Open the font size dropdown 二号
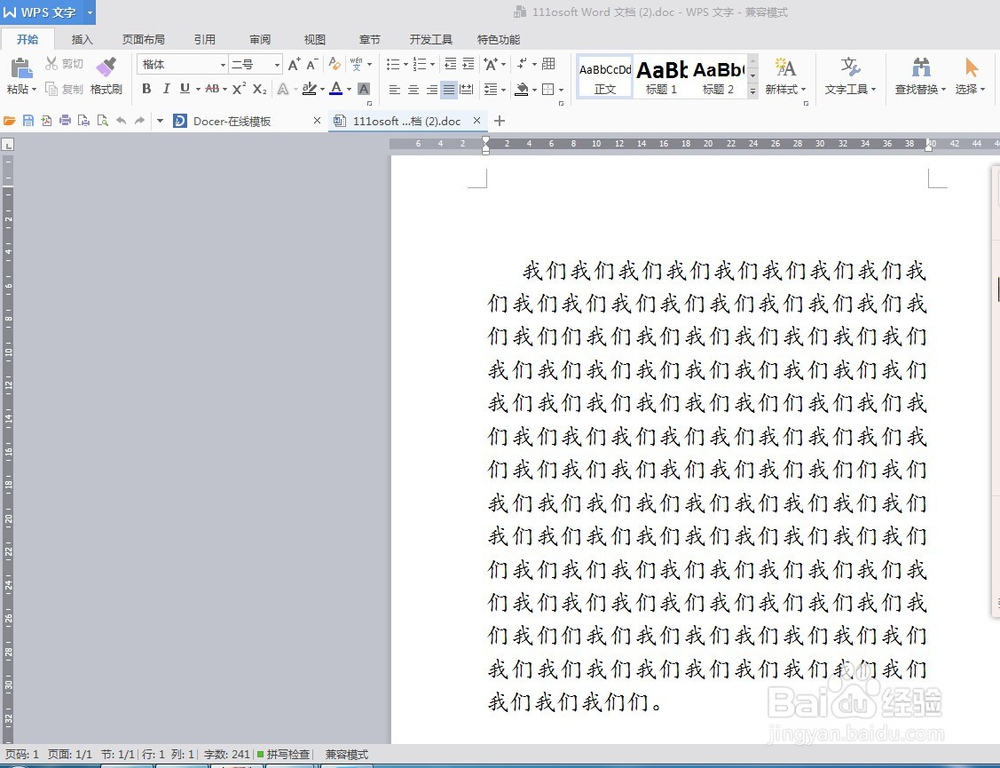The width and height of the screenshot is (1000, 768). pyautogui.click(x=277, y=64)
